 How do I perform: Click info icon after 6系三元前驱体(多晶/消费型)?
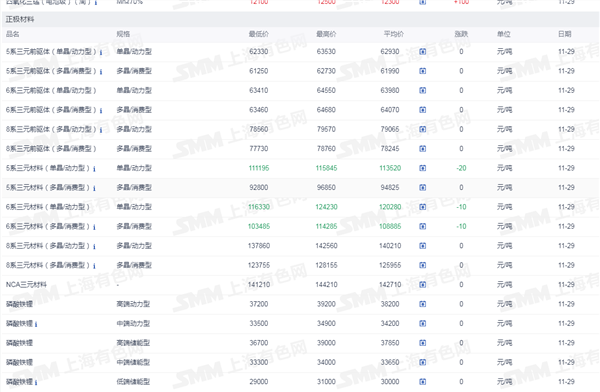(x=101, y=111)
